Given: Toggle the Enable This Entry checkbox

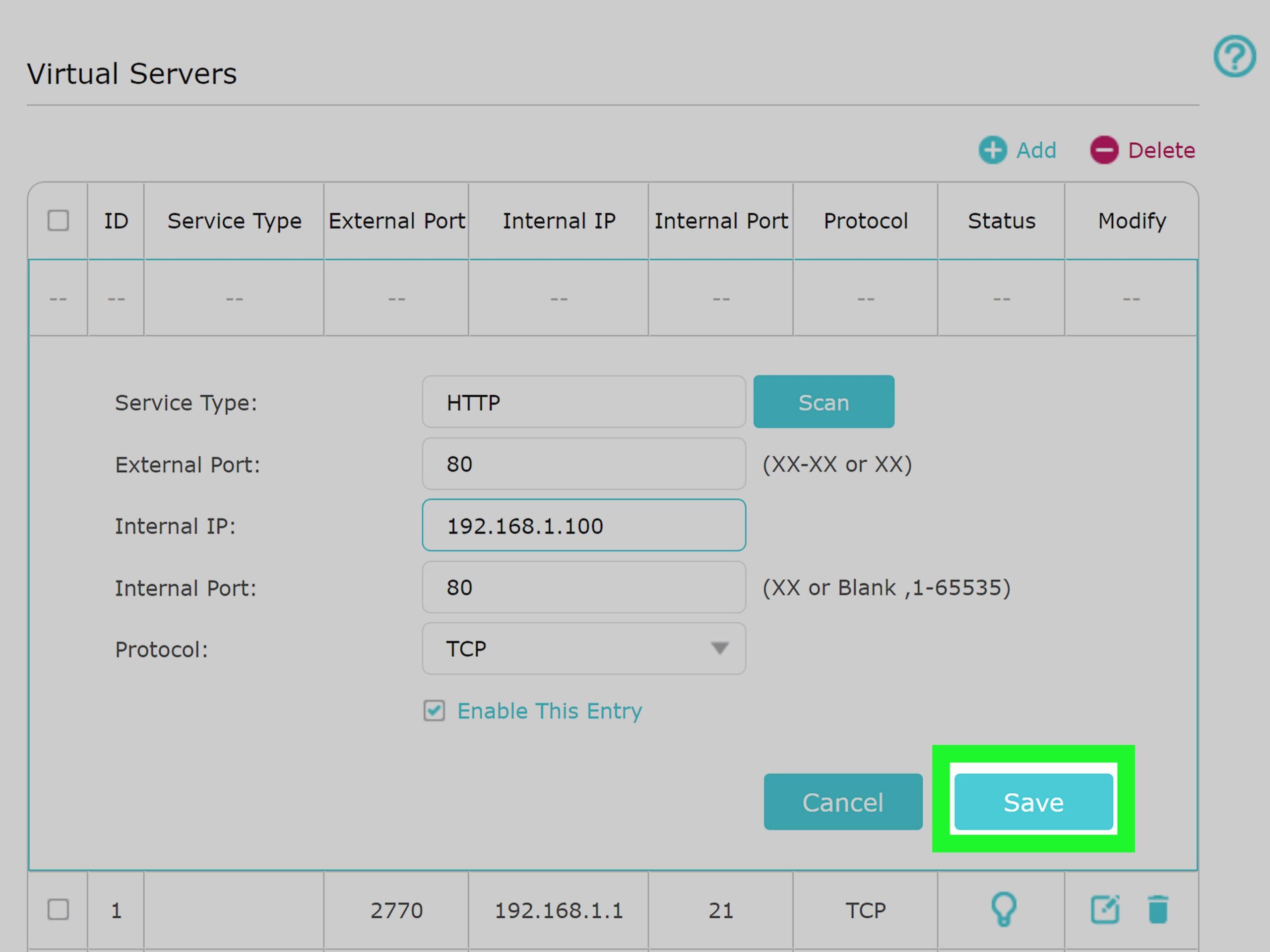Looking at the screenshot, I should coord(434,711).
